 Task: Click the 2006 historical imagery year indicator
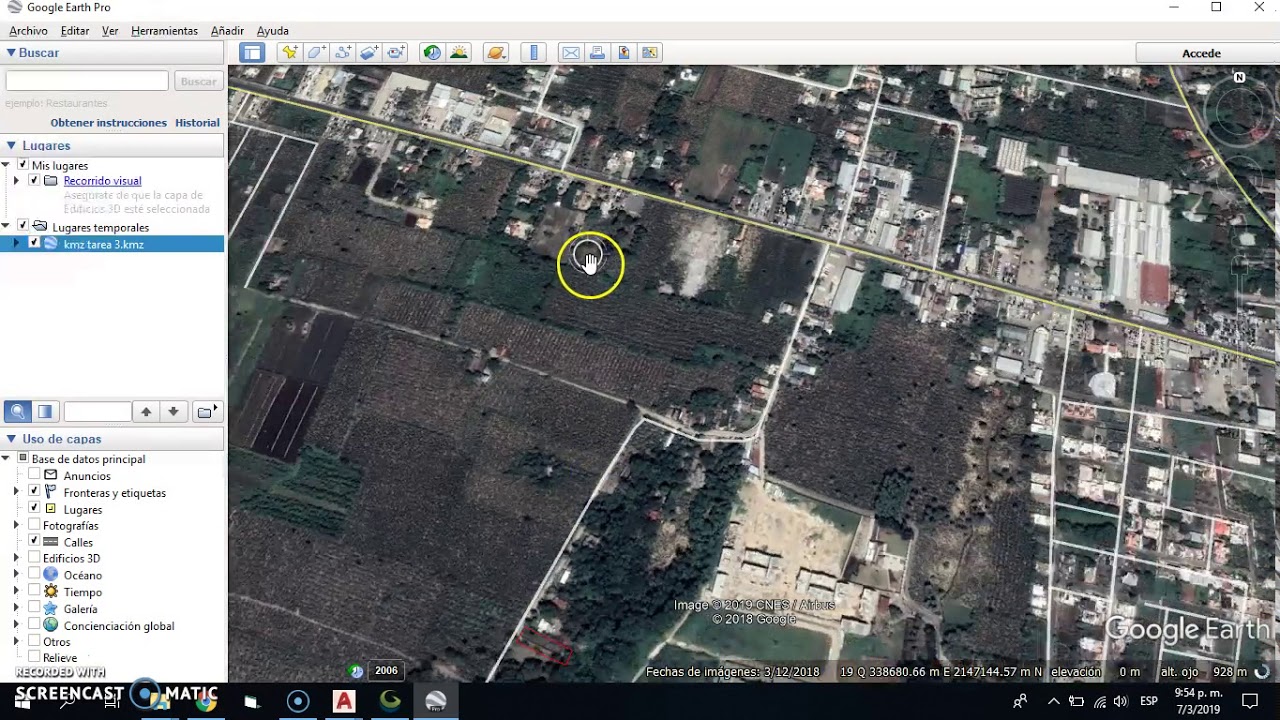[385, 671]
